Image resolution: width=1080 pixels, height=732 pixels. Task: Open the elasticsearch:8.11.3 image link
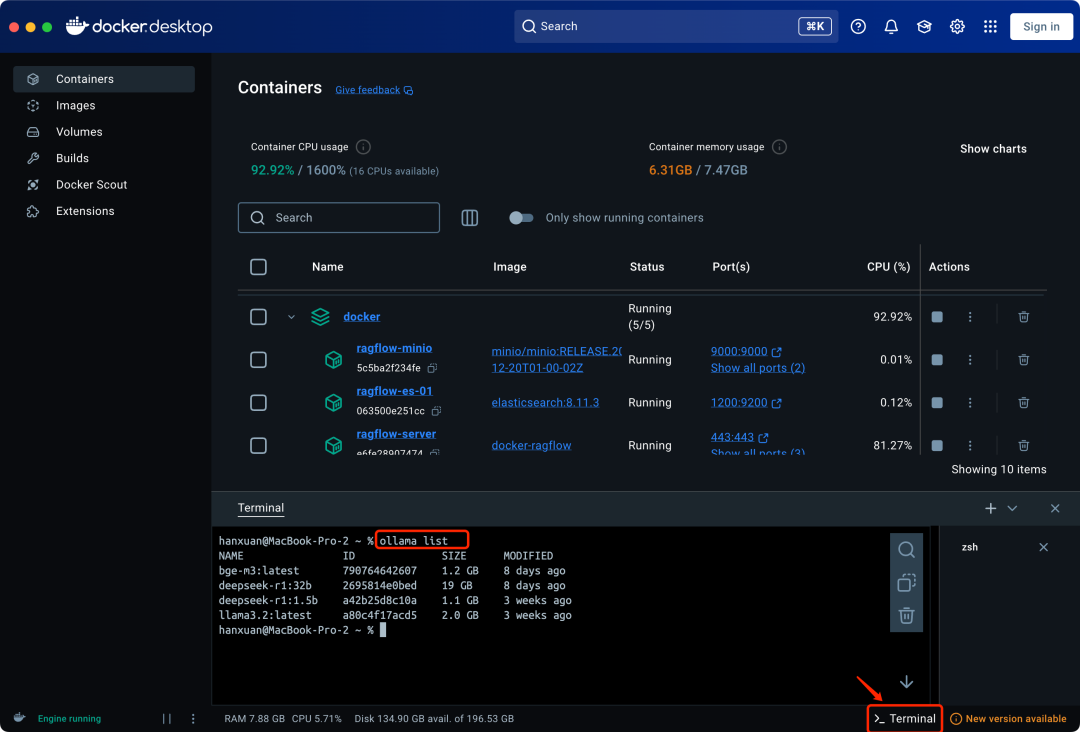(545, 402)
